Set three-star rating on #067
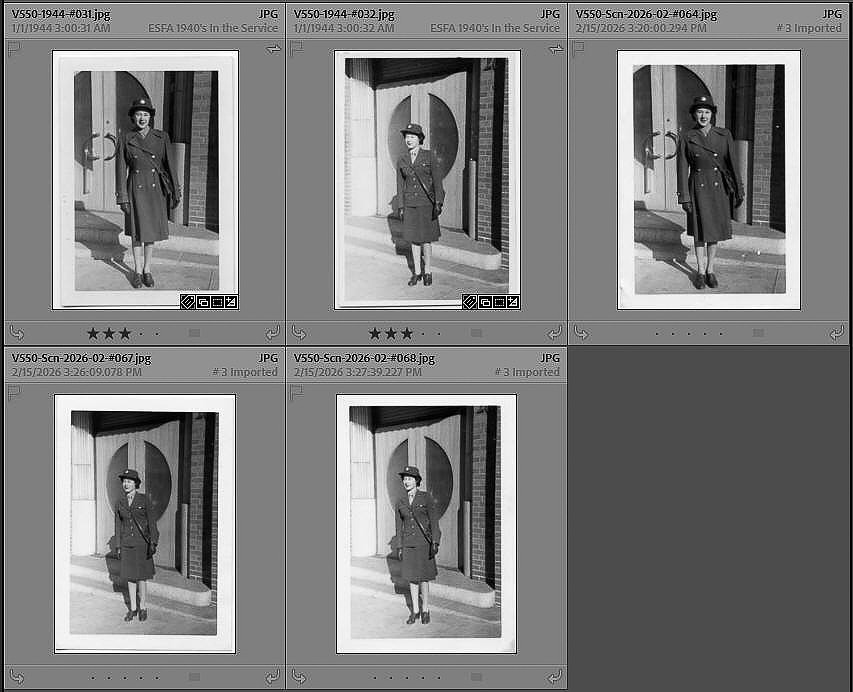The image size is (853, 692). pyautogui.click(x=125, y=677)
